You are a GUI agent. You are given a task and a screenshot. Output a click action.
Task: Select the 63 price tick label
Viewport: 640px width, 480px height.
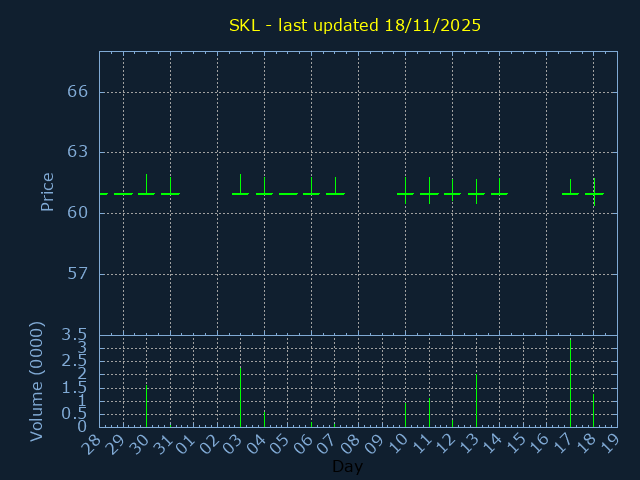[x=78, y=152]
